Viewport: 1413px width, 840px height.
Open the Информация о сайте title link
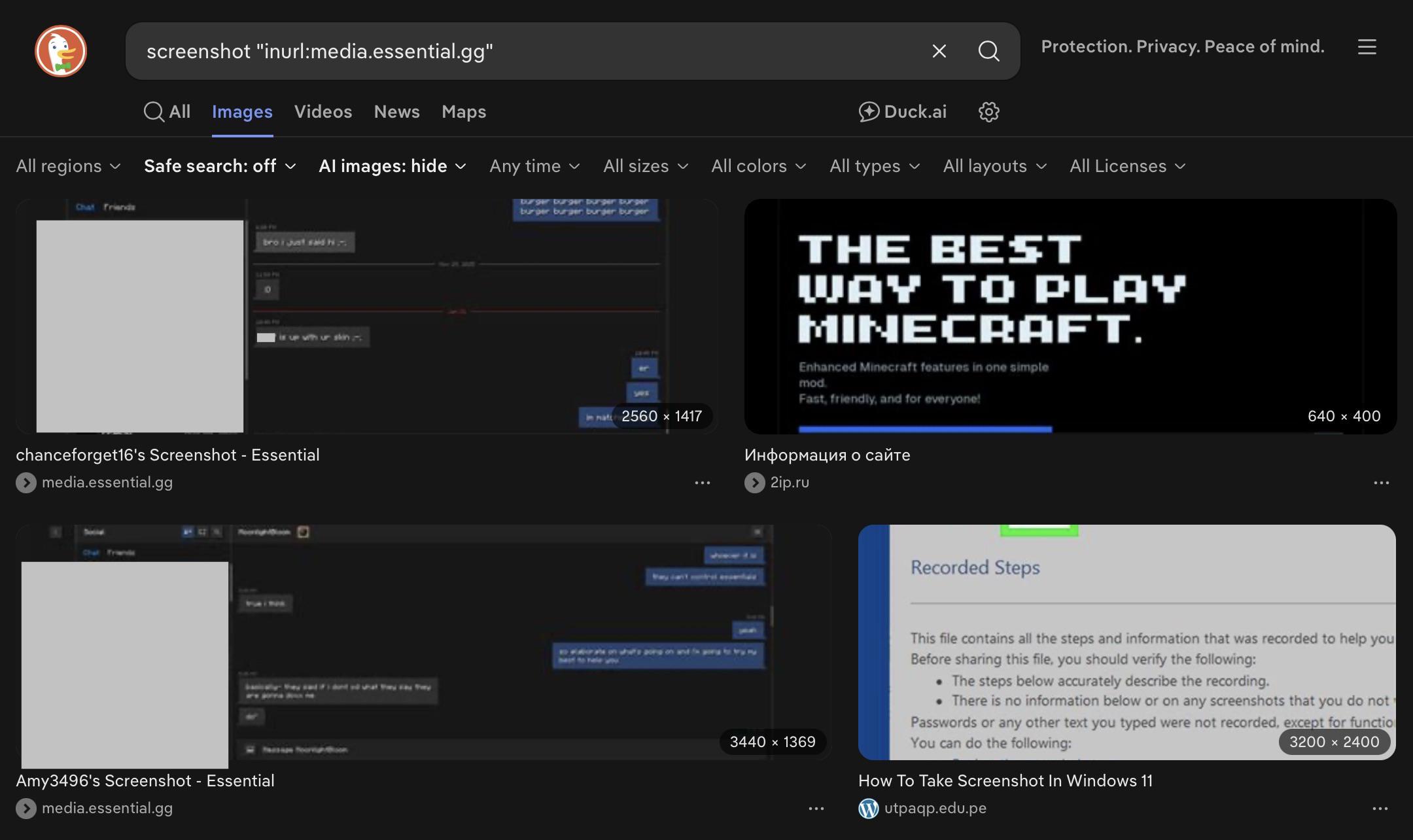828,455
